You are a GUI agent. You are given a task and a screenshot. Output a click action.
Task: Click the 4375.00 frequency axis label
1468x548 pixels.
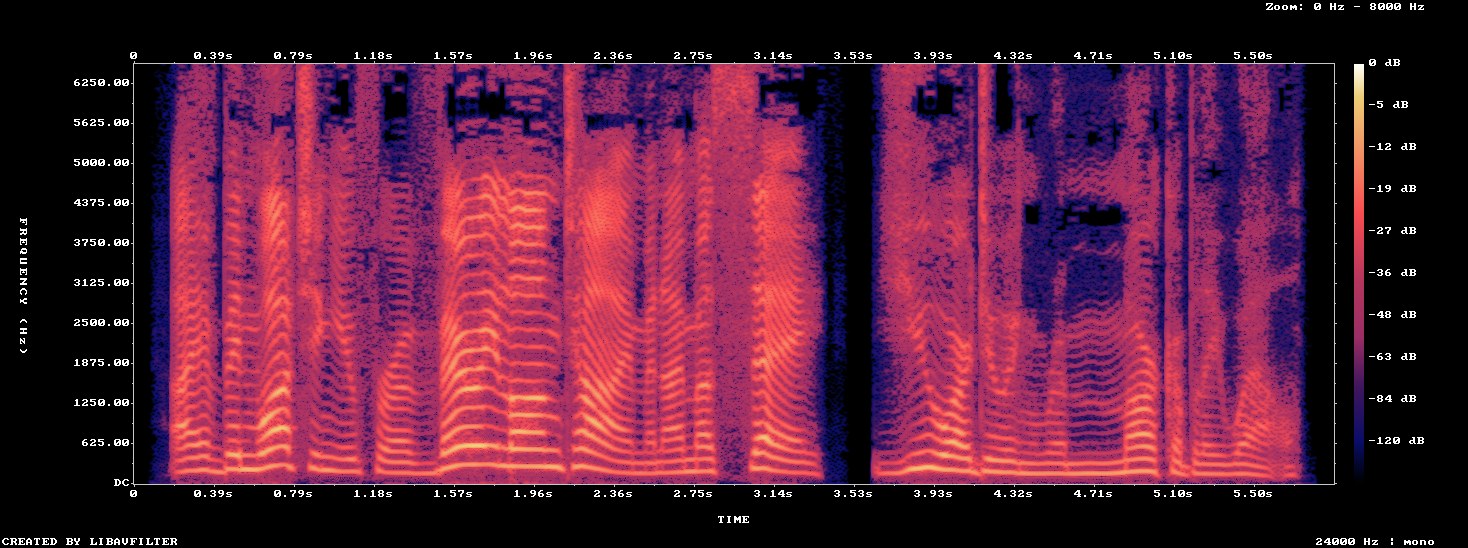[x=100, y=203]
